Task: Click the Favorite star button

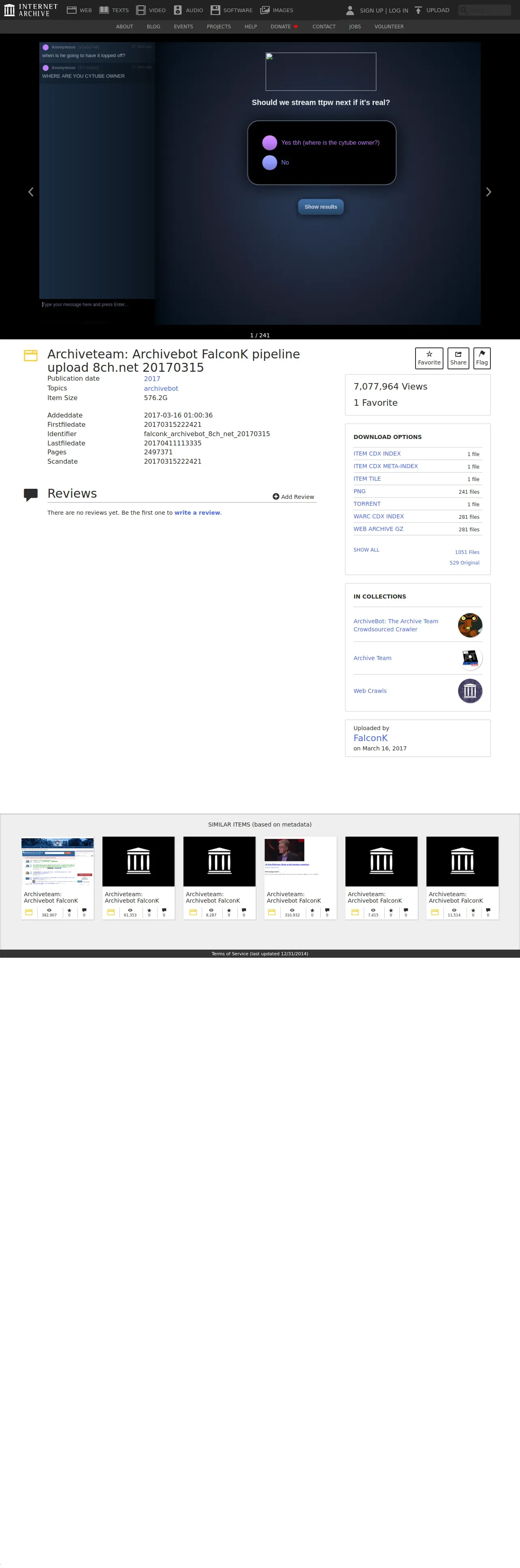Action: 429,358
